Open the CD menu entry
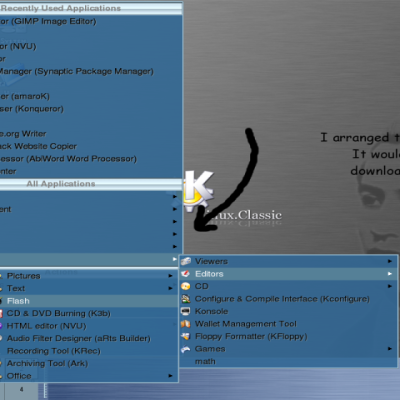This screenshot has width=400, height=400. tap(288, 286)
